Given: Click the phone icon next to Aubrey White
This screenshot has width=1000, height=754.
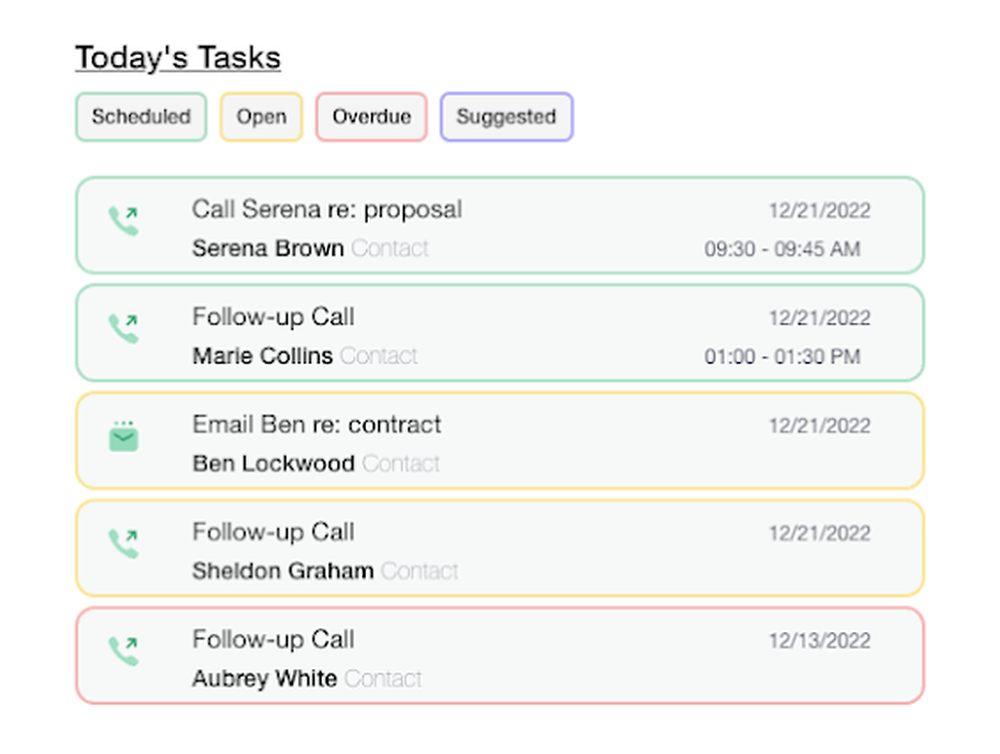Looking at the screenshot, I should [124, 652].
